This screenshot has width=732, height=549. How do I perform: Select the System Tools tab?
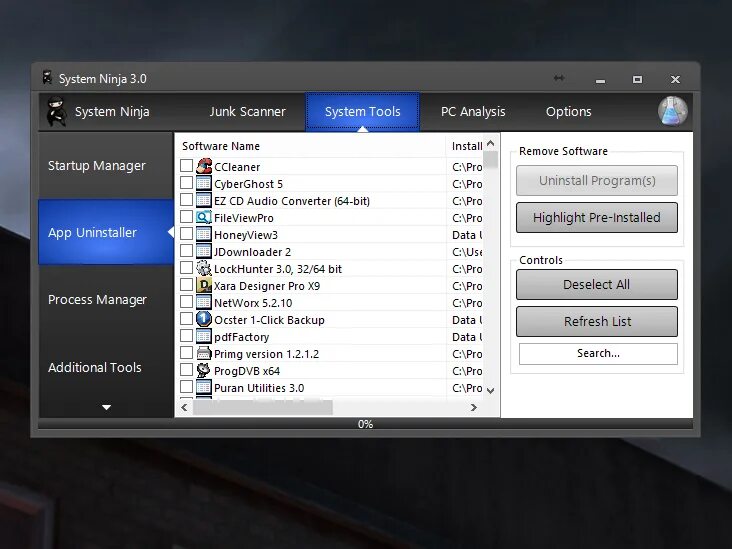click(363, 112)
